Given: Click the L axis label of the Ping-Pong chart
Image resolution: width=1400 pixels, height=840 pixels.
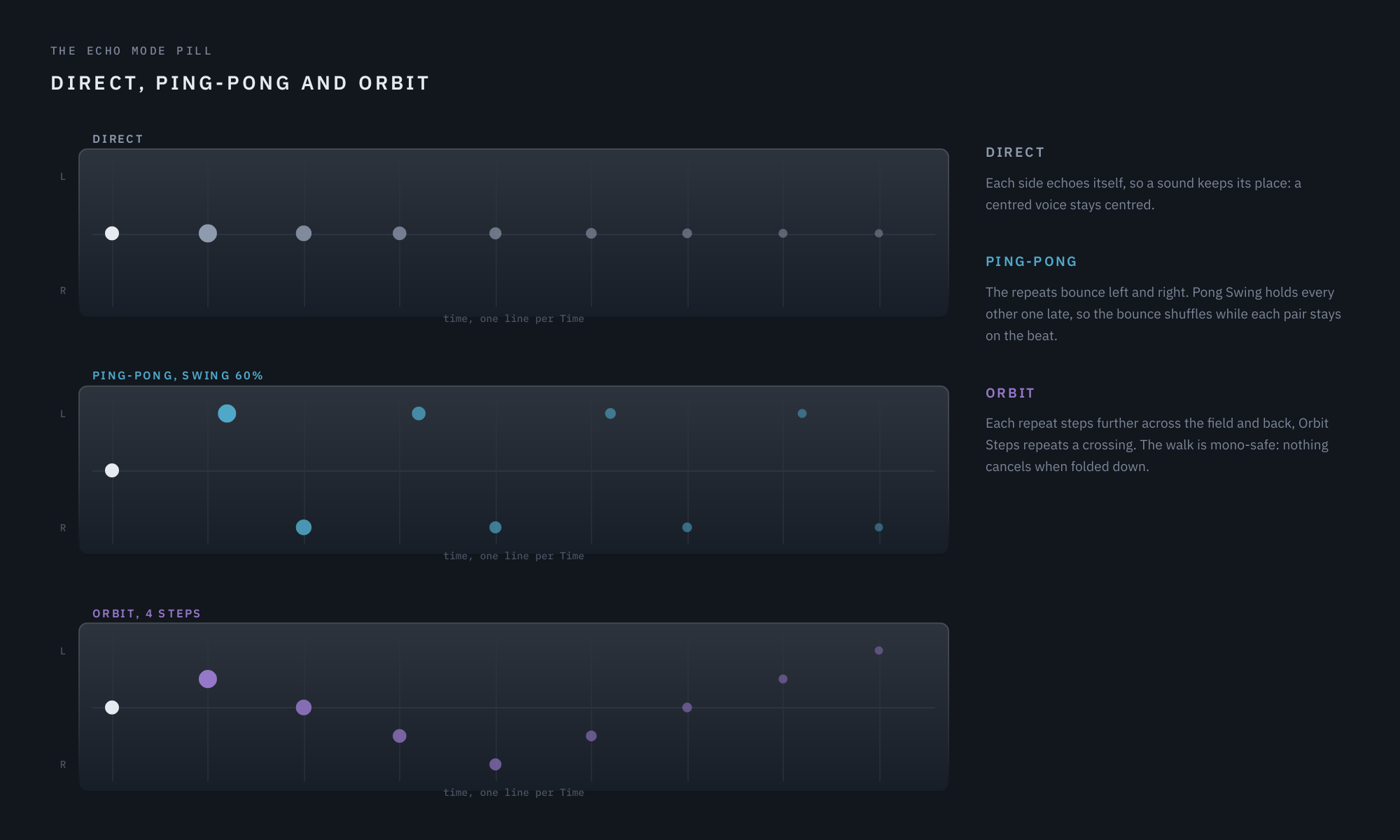Looking at the screenshot, I should (x=63, y=414).
